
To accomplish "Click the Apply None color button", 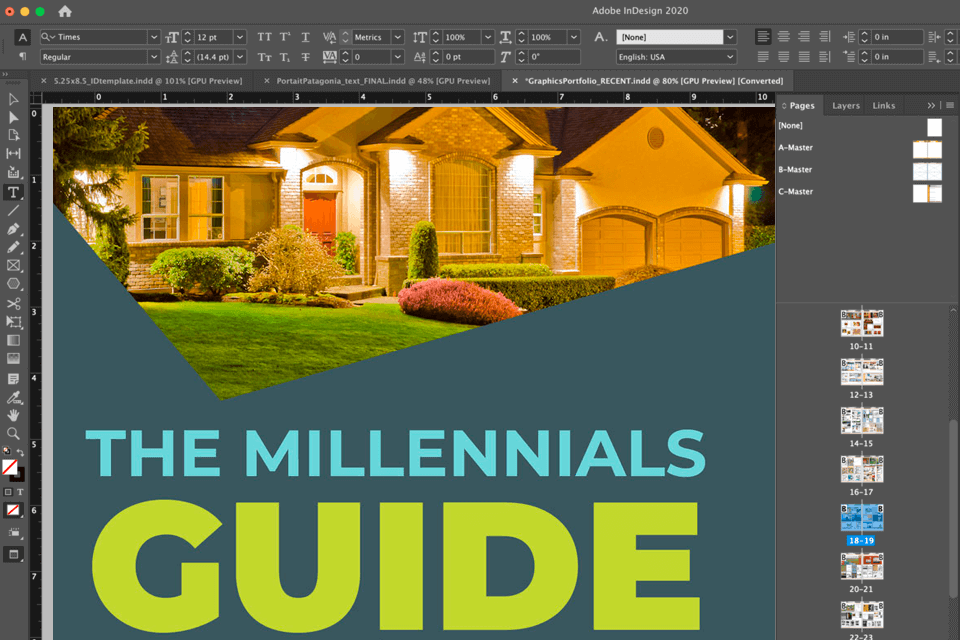I will [13, 510].
